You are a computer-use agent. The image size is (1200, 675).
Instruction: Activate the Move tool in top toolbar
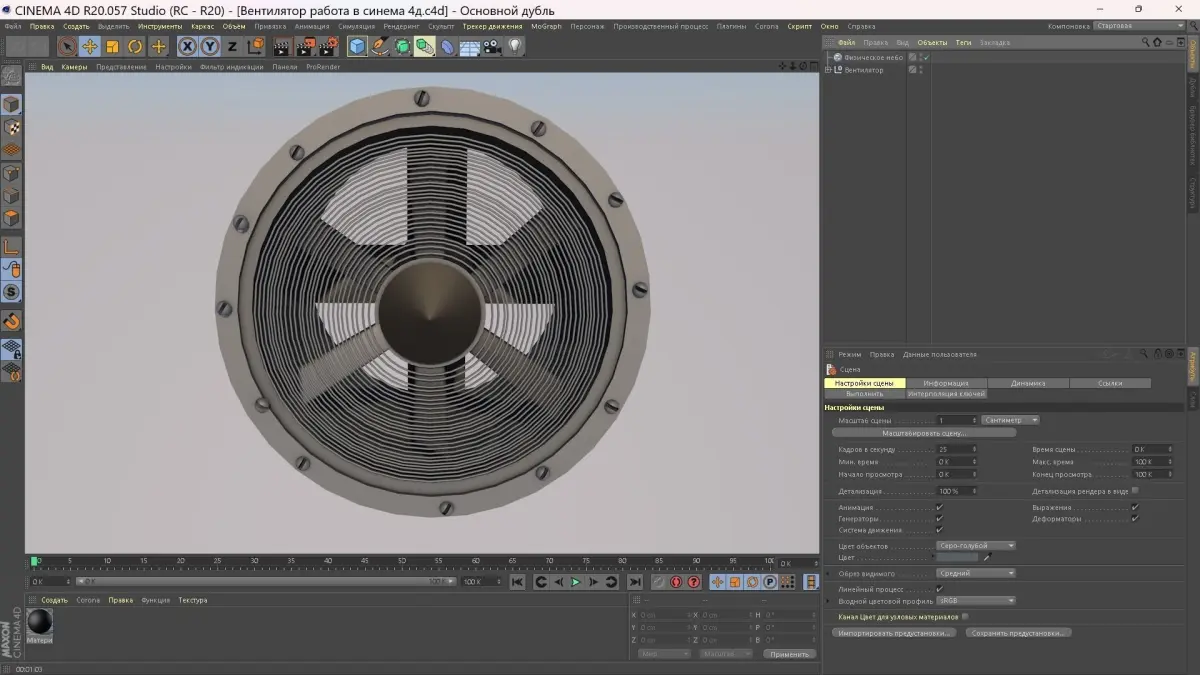pos(90,46)
